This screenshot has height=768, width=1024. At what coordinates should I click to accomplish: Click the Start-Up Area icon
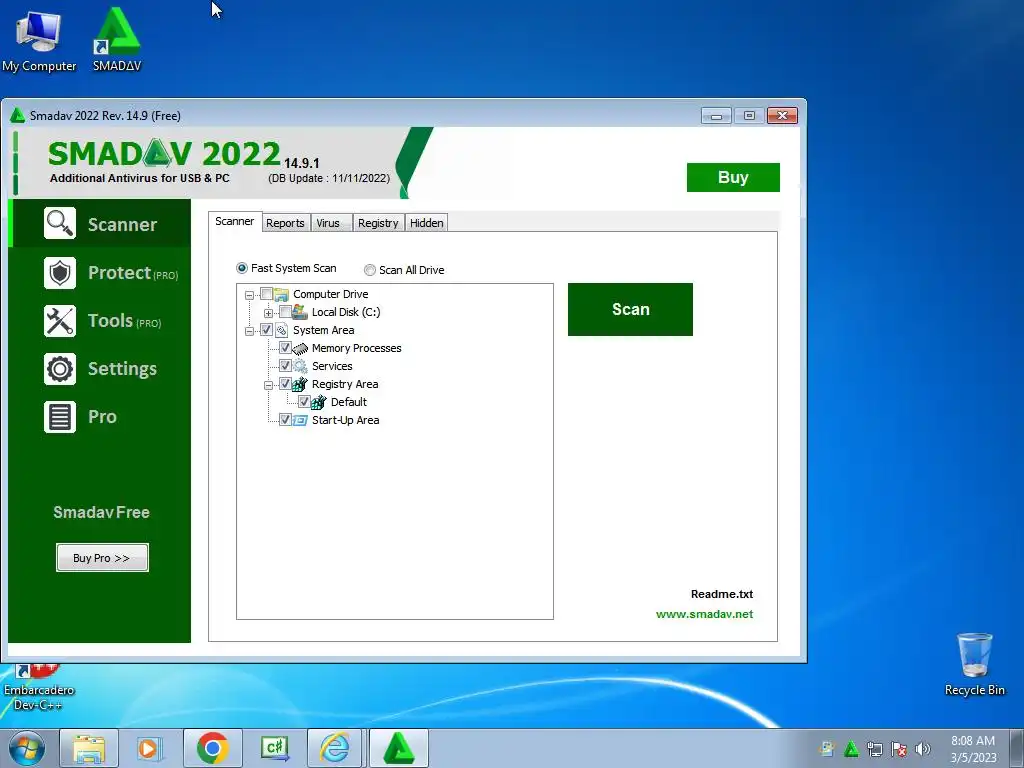(x=300, y=421)
